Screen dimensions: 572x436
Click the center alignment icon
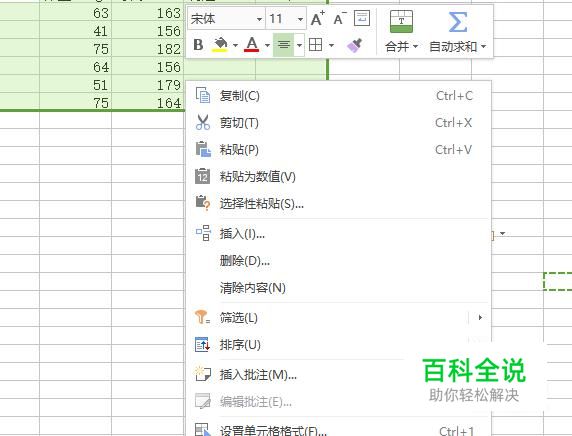[x=283, y=45]
